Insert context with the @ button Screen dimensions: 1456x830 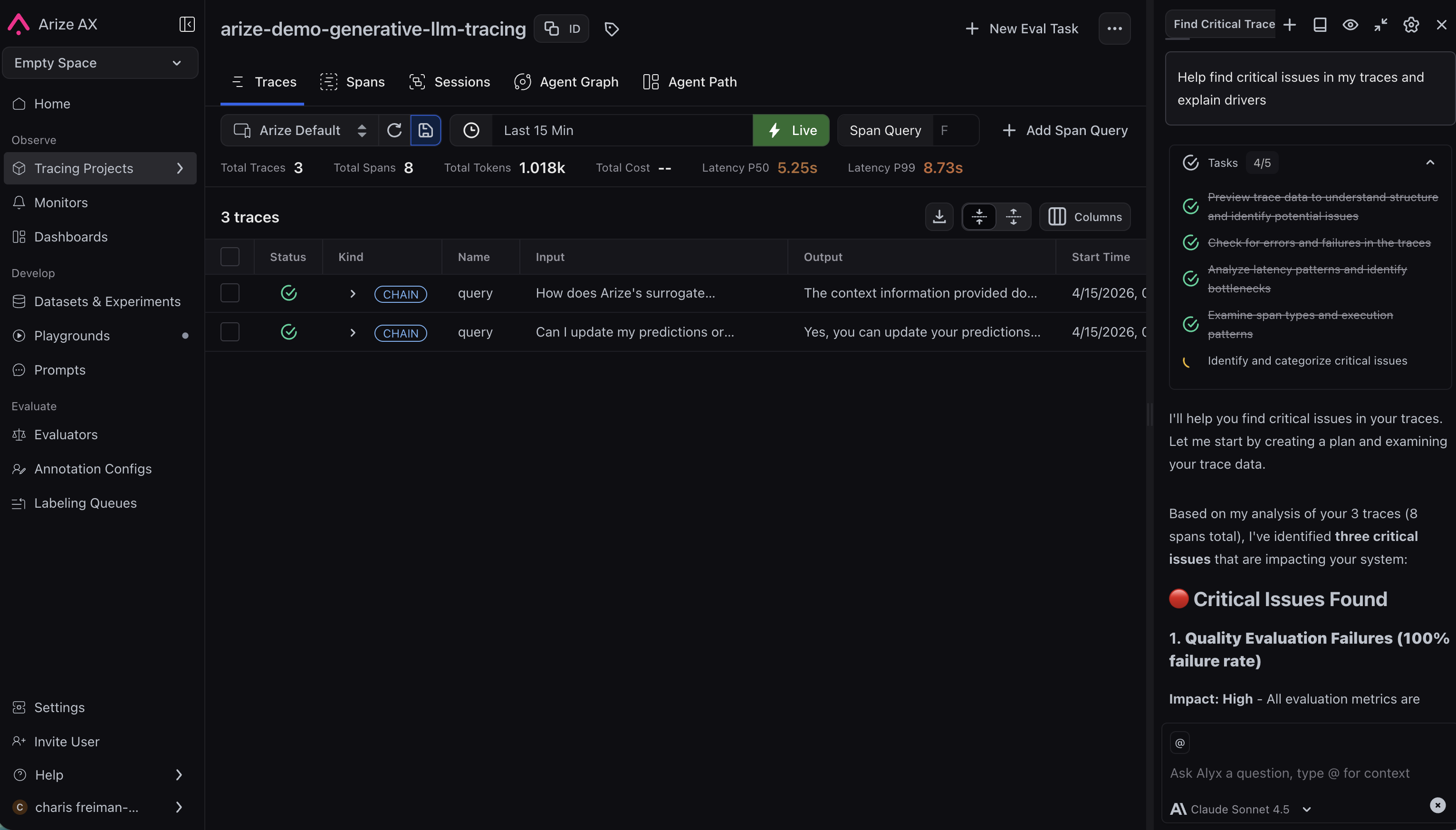1179,743
